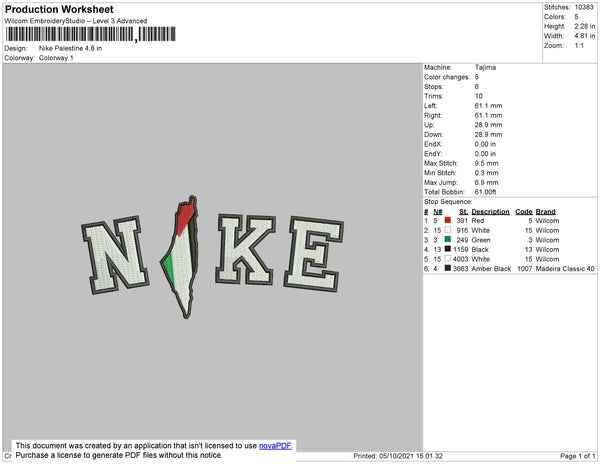The width and height of the screenshot is (600, 464).
Task: Click the 'Code' column header
Action: [x=524, y=212]
